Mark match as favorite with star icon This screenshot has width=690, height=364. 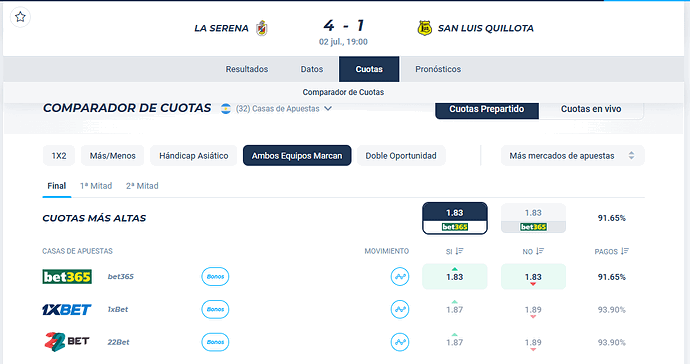(x=20, y=17)
